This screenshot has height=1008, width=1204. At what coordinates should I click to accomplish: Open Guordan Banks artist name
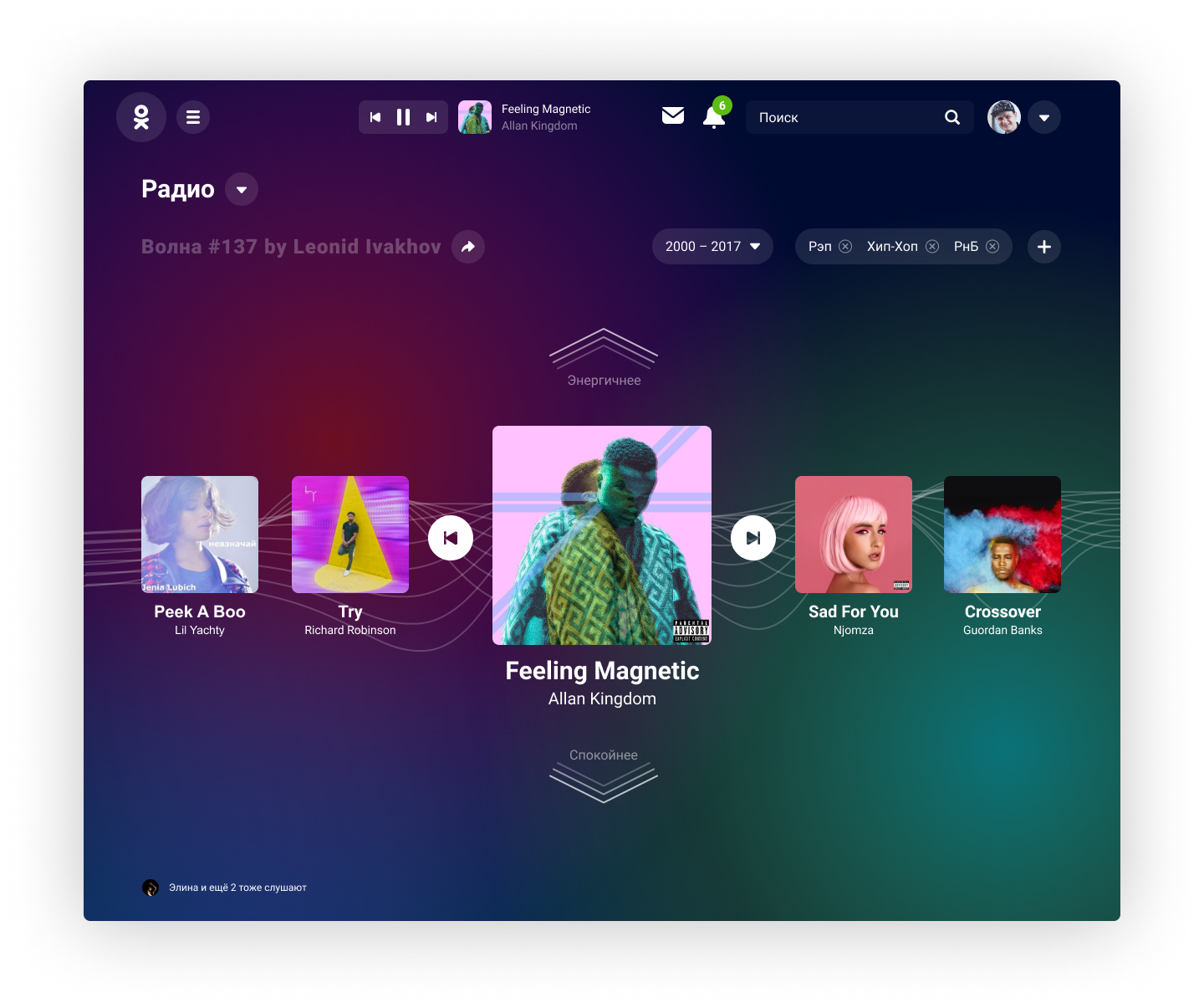[1002, 630]
